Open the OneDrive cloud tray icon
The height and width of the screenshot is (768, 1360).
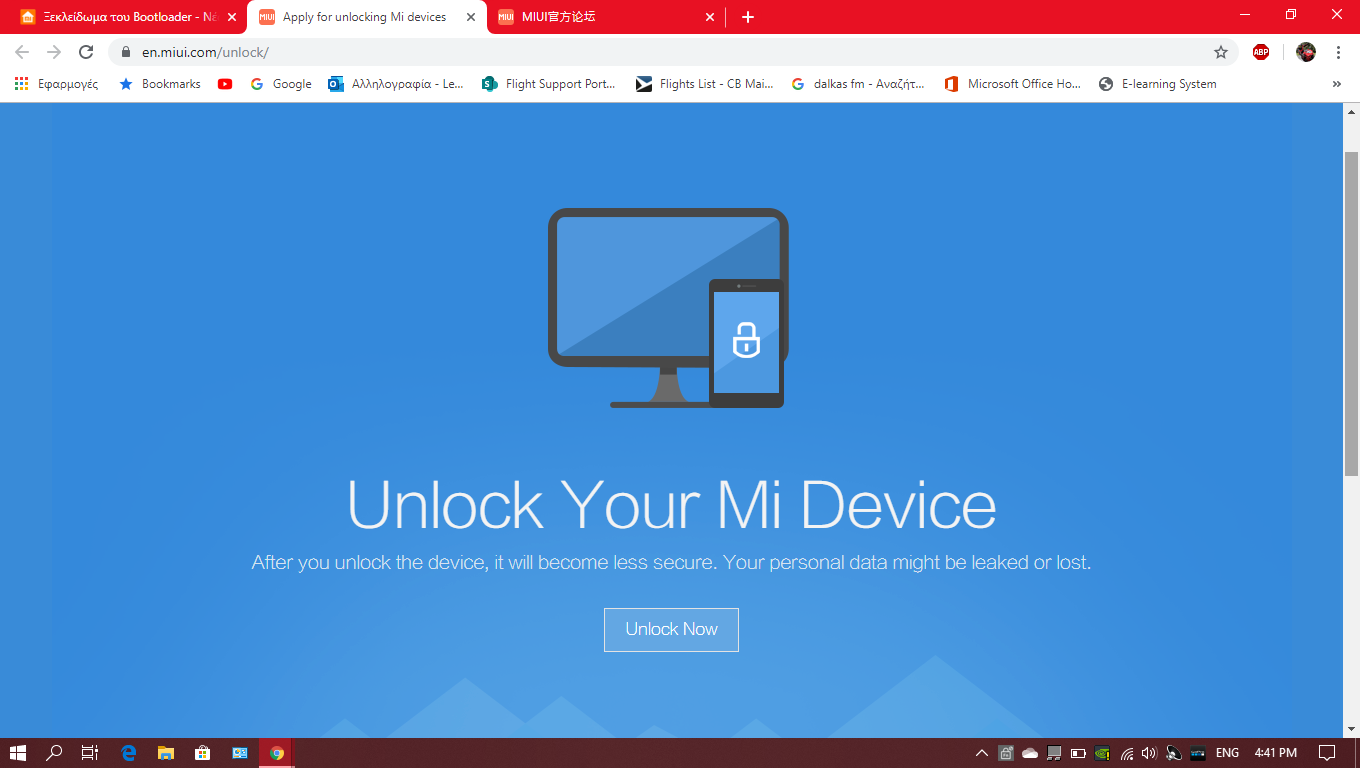pyautogui.click(x=1030, y=753)
